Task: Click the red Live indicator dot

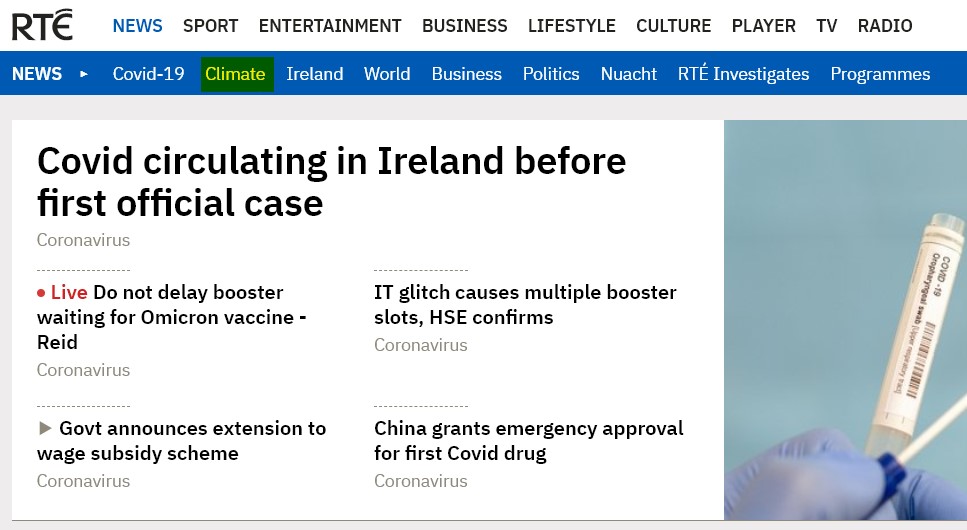Action: pyautogui.click(x=42, y=293)
